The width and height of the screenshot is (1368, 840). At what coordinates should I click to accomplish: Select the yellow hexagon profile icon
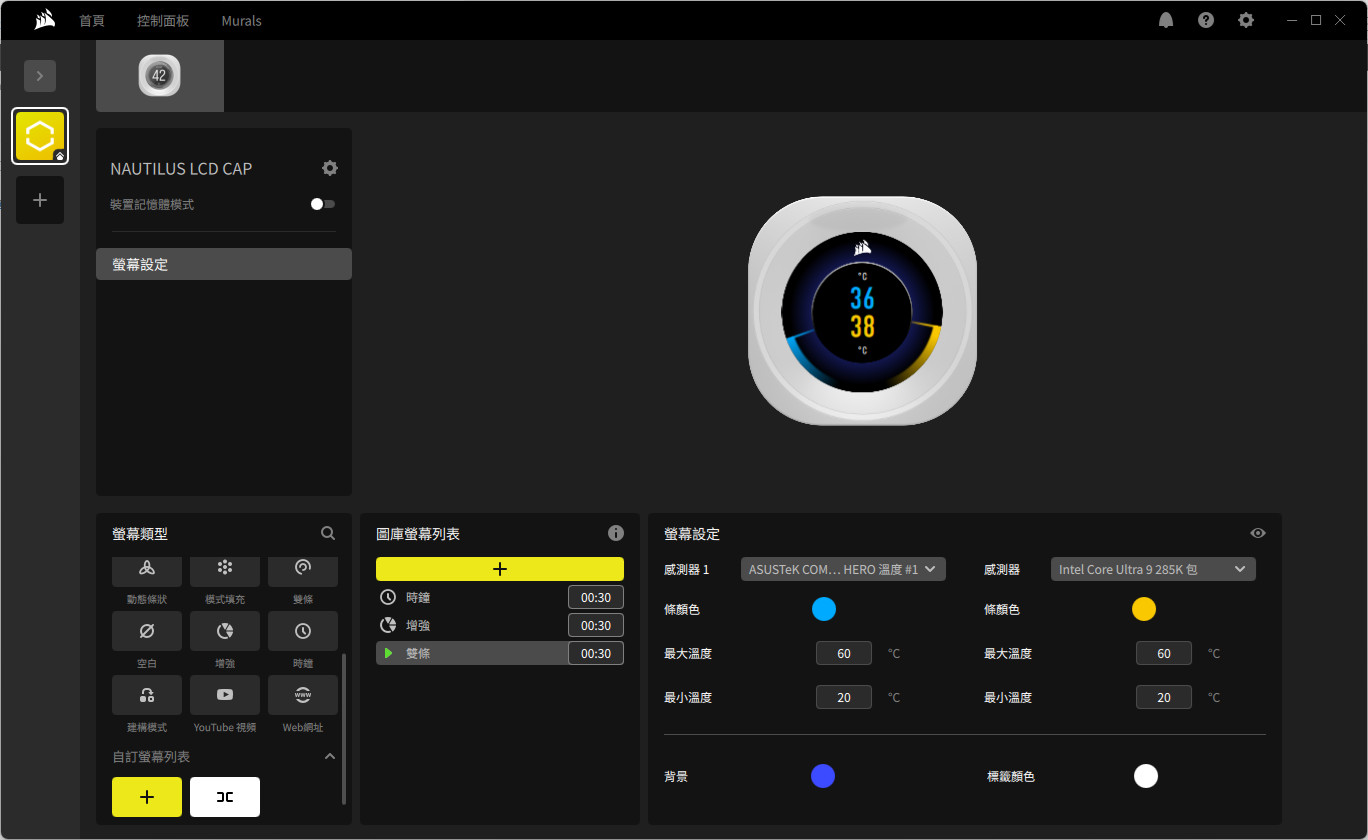[x=40, y=136]
